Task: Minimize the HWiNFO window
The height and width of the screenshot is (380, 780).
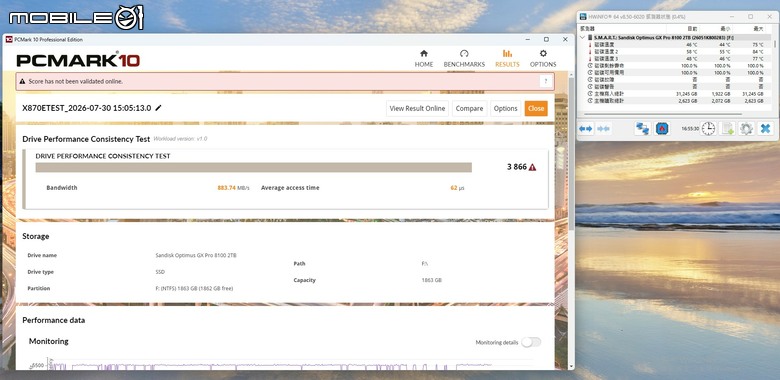Action: [731, 16]
